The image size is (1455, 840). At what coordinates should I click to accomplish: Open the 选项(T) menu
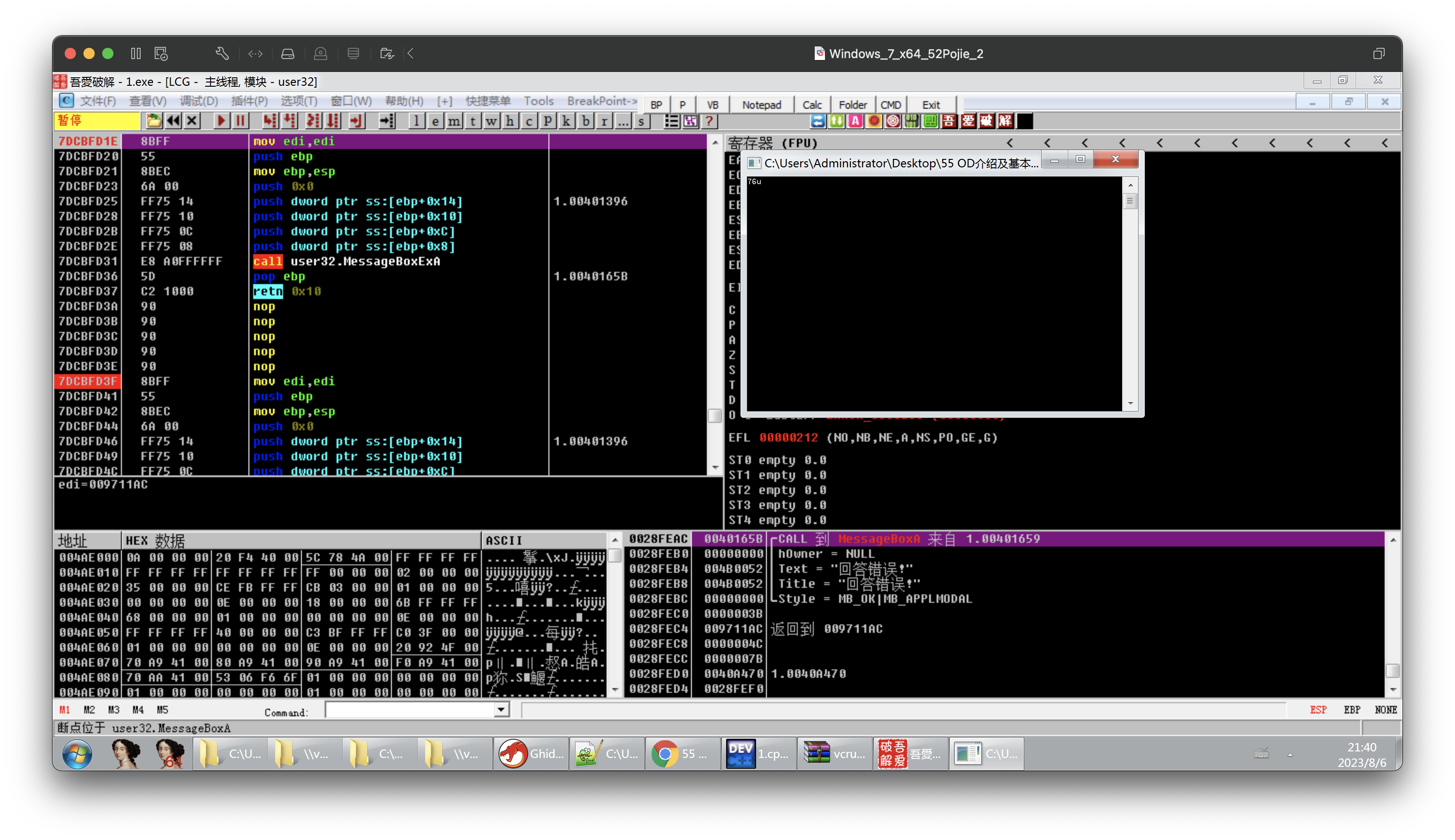pos(299,101)
